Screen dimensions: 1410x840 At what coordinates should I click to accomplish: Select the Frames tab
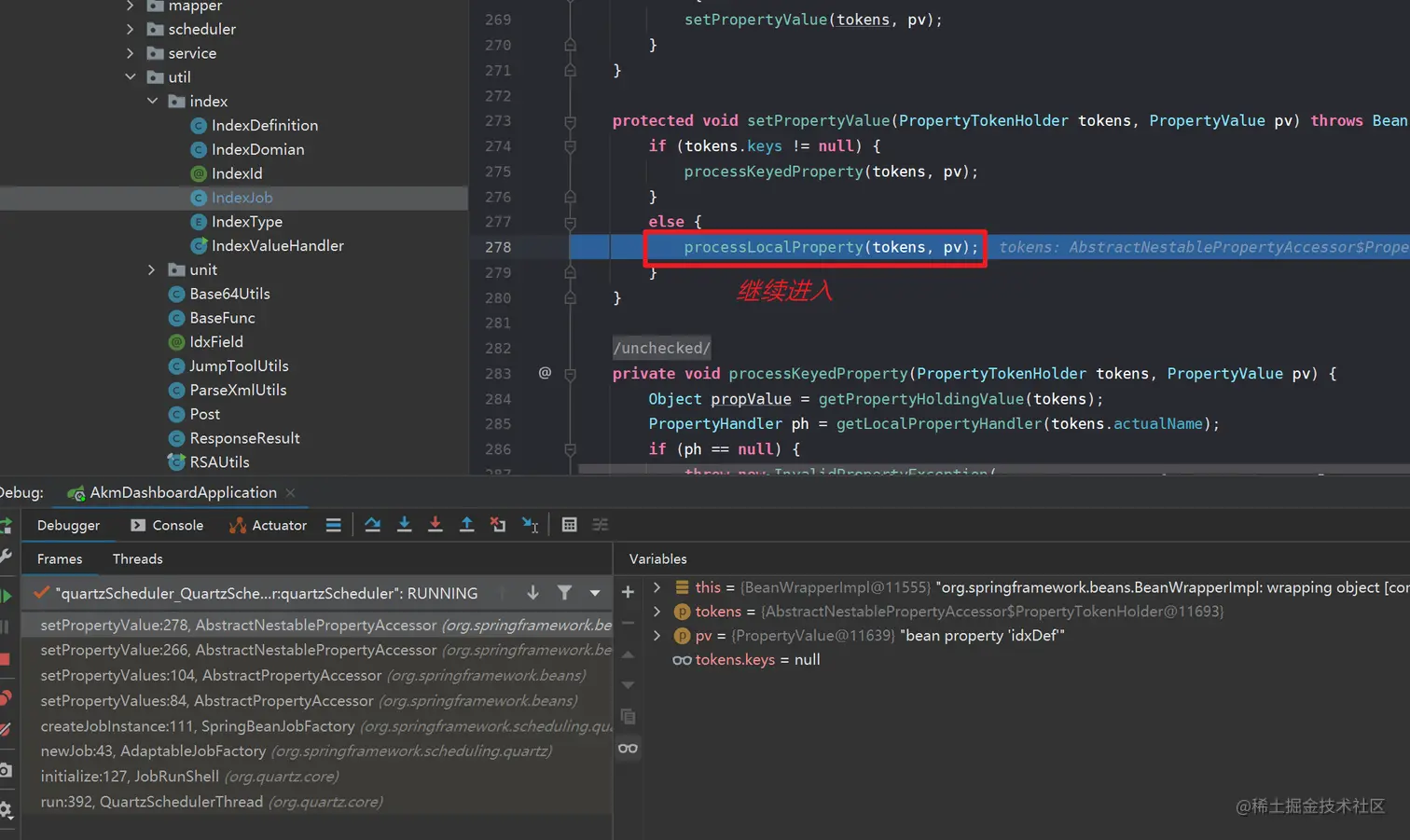click(x=60, y=558)
